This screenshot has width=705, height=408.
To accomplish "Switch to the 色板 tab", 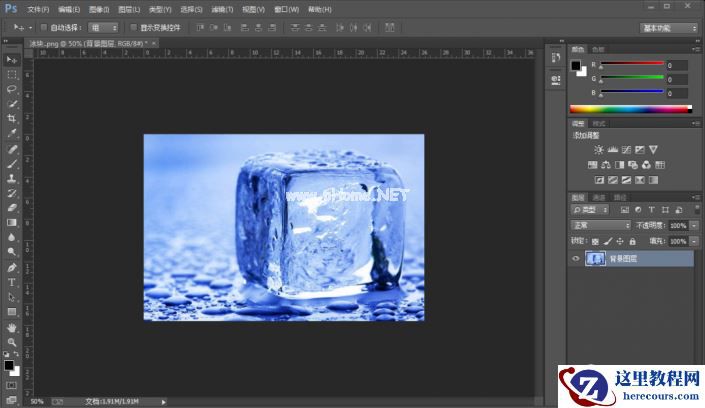I will (598, 49).
